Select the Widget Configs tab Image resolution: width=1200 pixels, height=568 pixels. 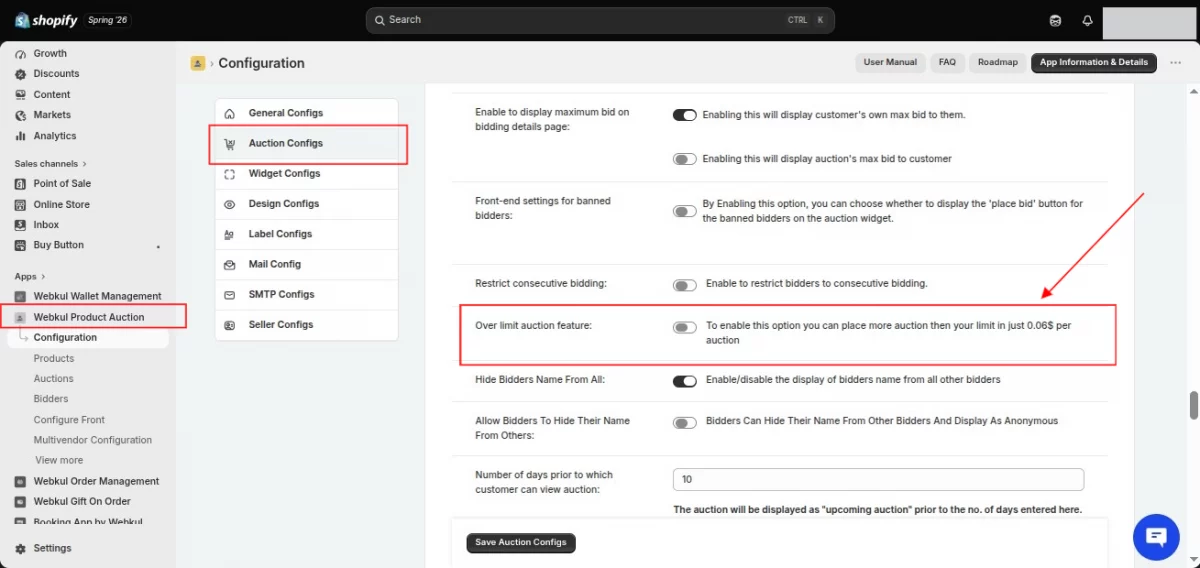point(307,174)
